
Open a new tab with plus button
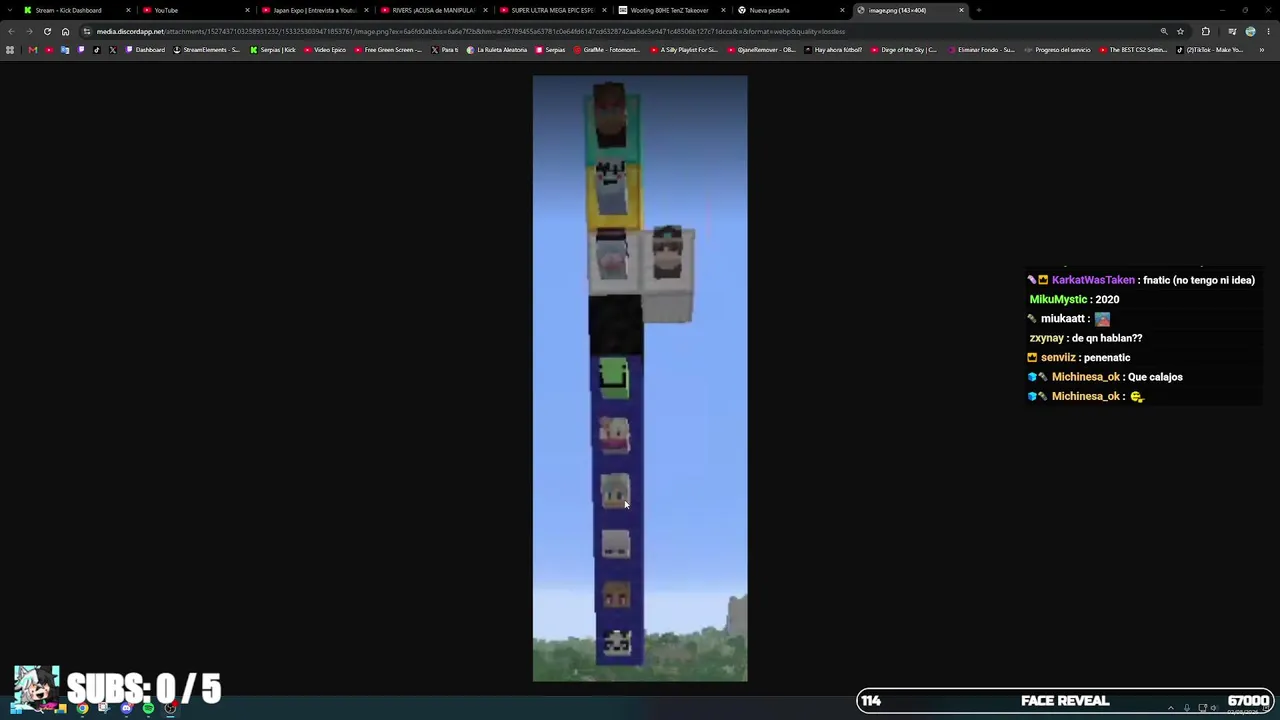tap(978, 10)
